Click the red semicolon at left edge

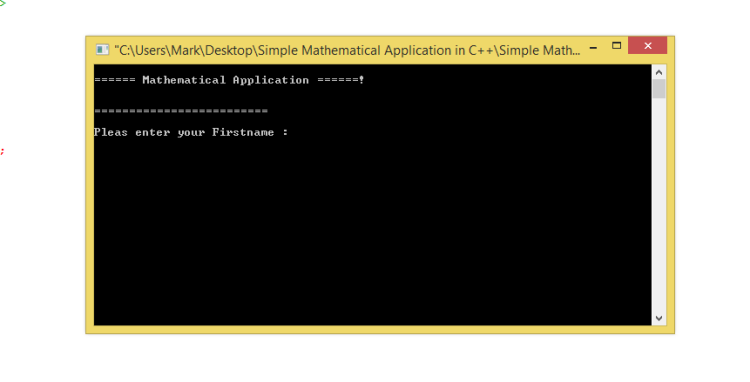tap(2, 151)
